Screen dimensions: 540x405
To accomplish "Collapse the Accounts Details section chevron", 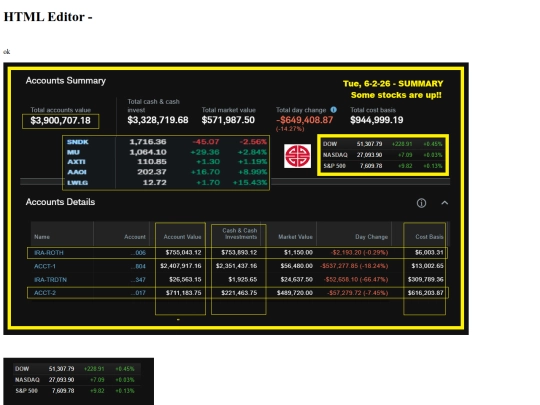I will pyautogui.click(x=445, y=202).
